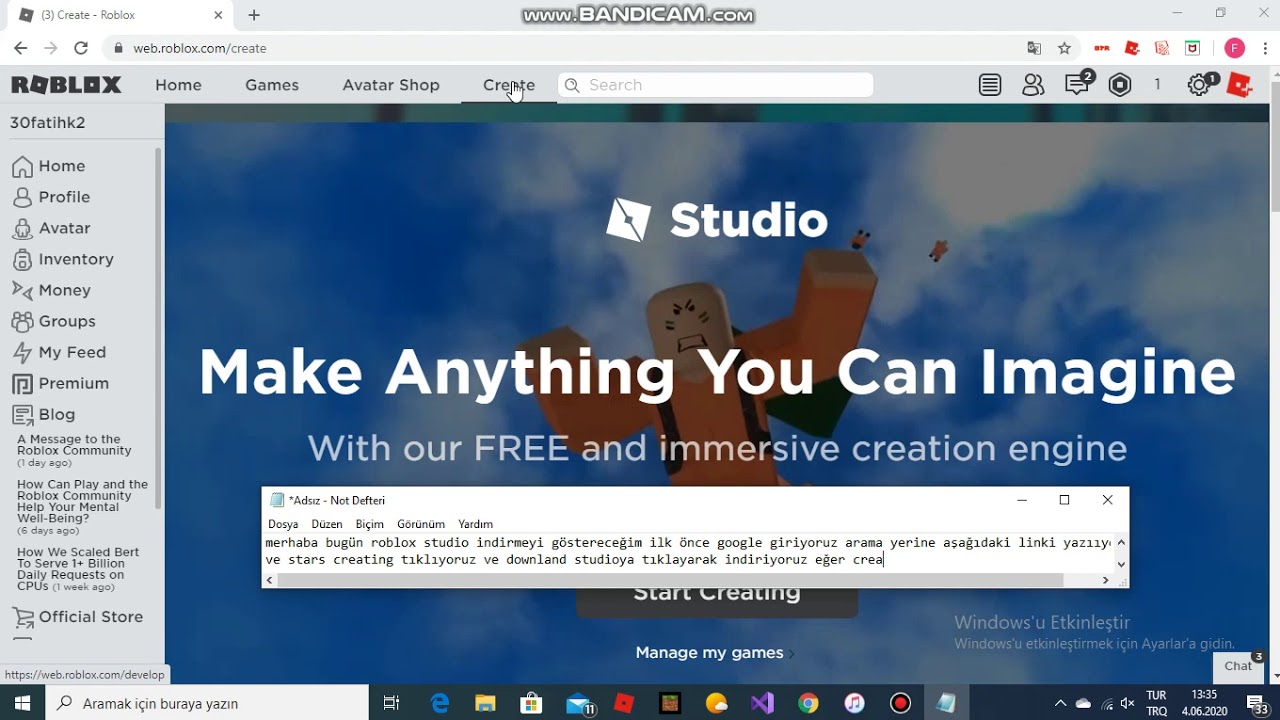
Task: Click the 30fatihk2 username in sidebar
Action: [47, 122]
